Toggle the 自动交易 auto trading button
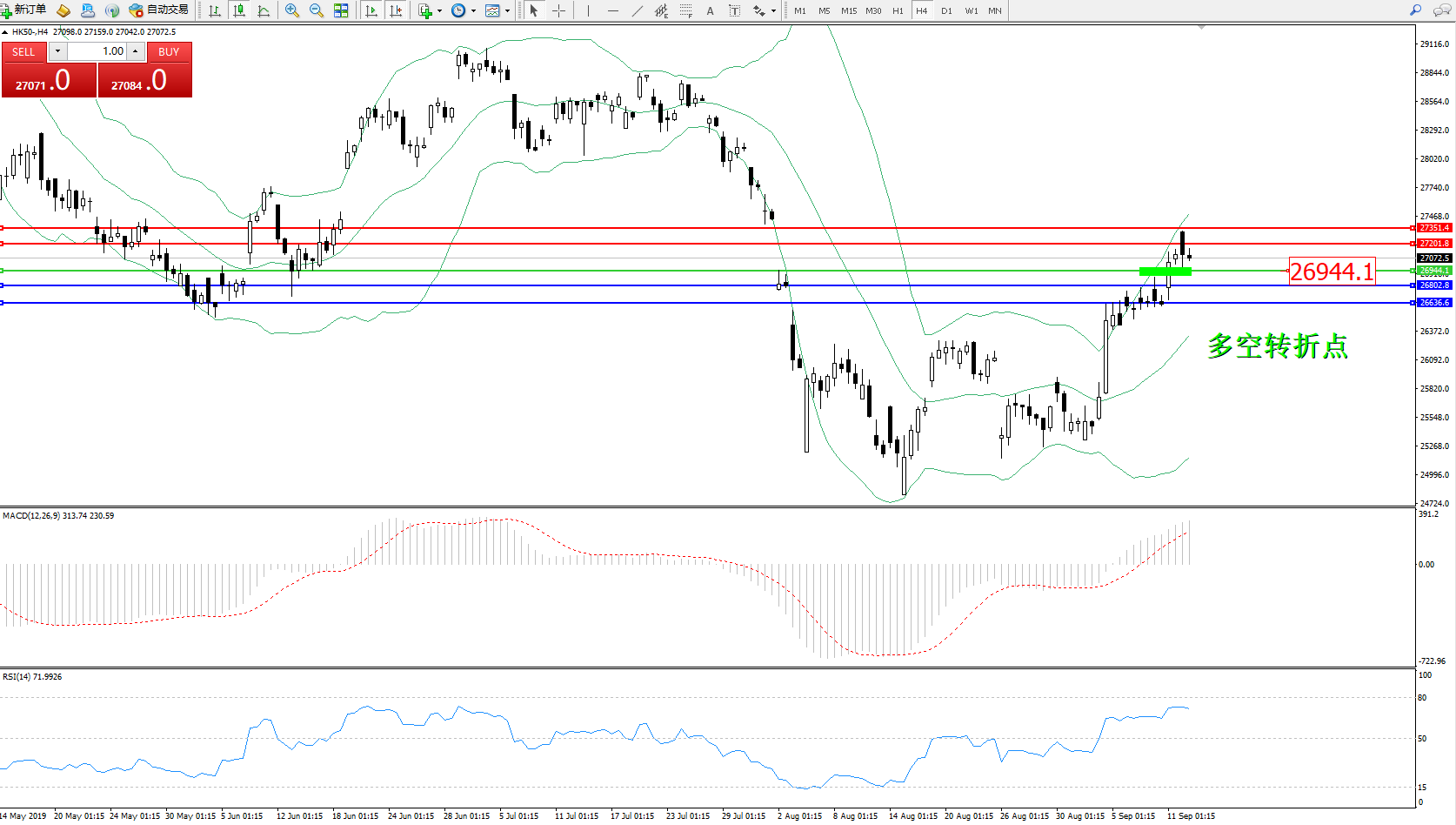Image resolution: width=1456 pixels, height=825 pixels. [x=158, y=10]
